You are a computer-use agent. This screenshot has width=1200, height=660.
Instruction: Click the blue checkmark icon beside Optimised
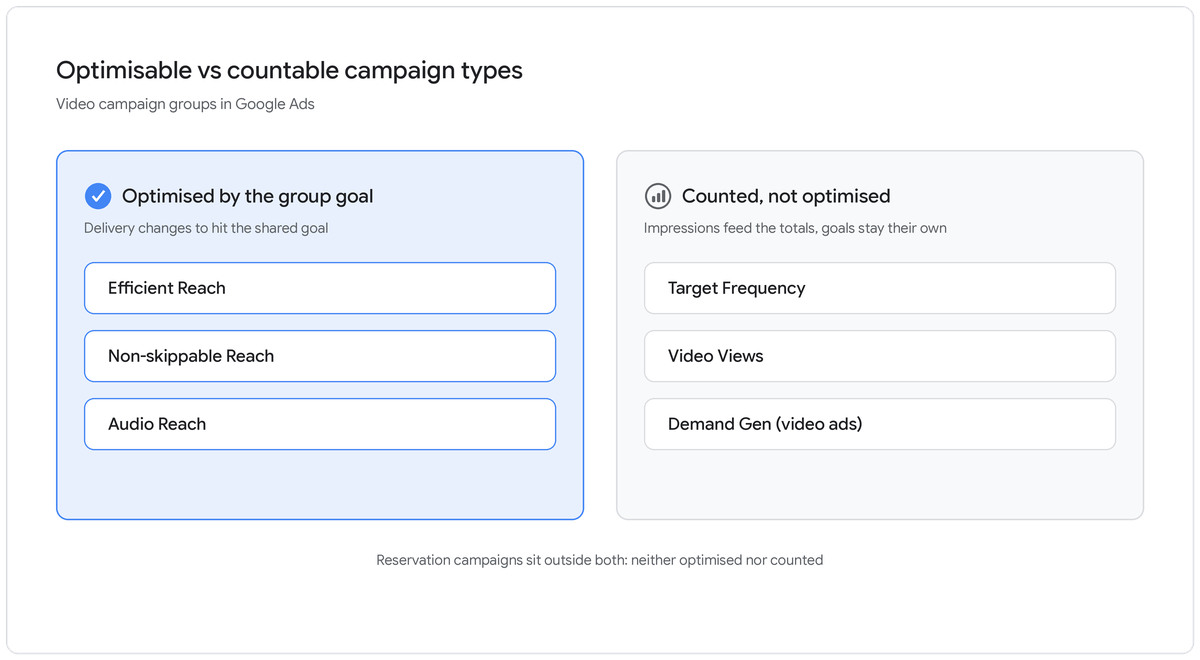[x=98, y=196]
